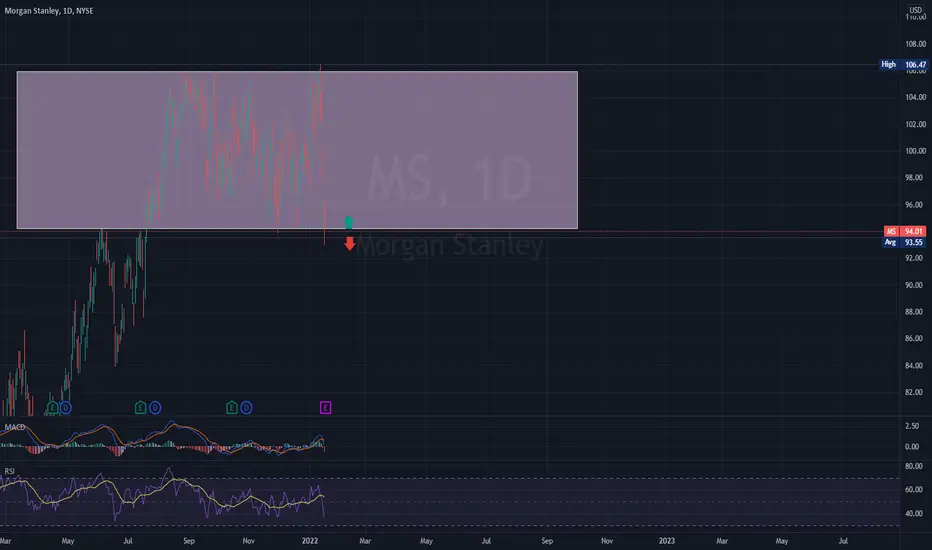The width and height of the screenshot is (932, 550).
Task: Click the 84.00 price axis value
Action: [915, 365]
